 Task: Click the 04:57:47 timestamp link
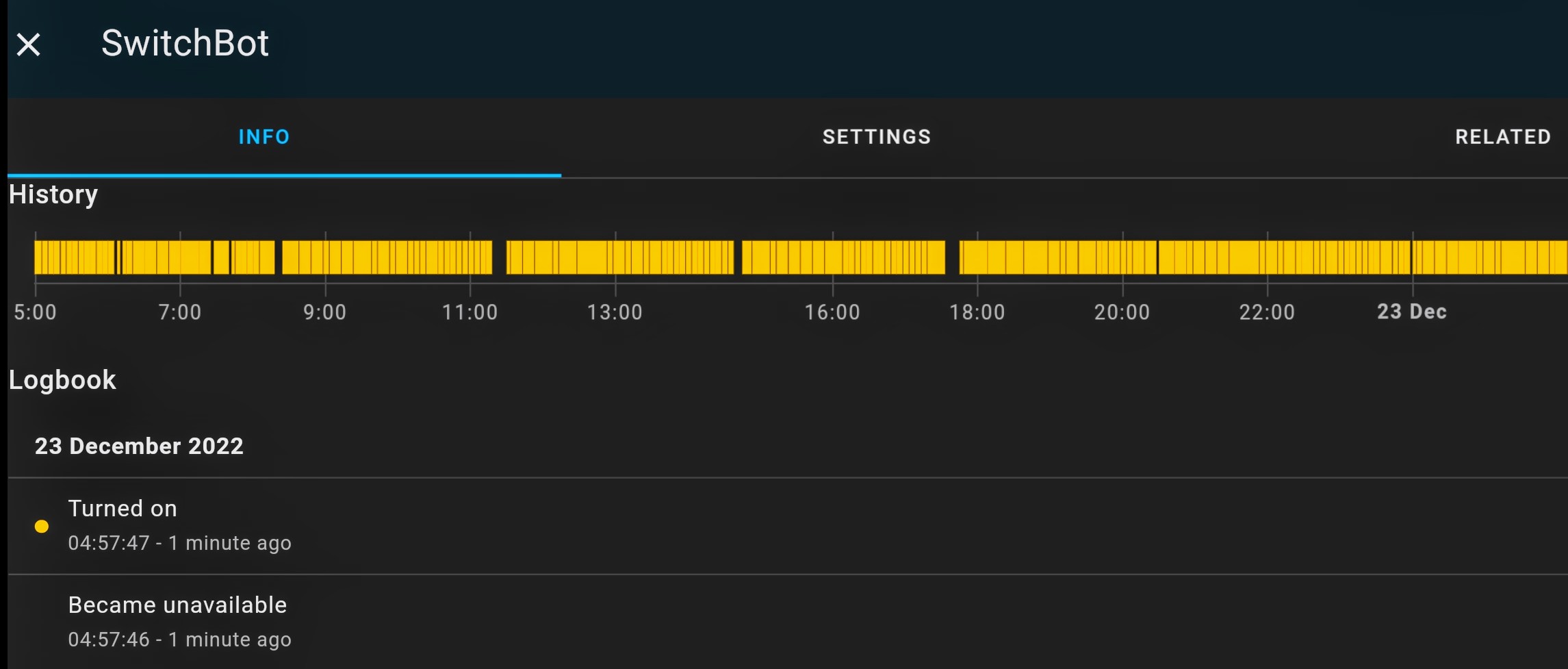[x=110, y=543]
